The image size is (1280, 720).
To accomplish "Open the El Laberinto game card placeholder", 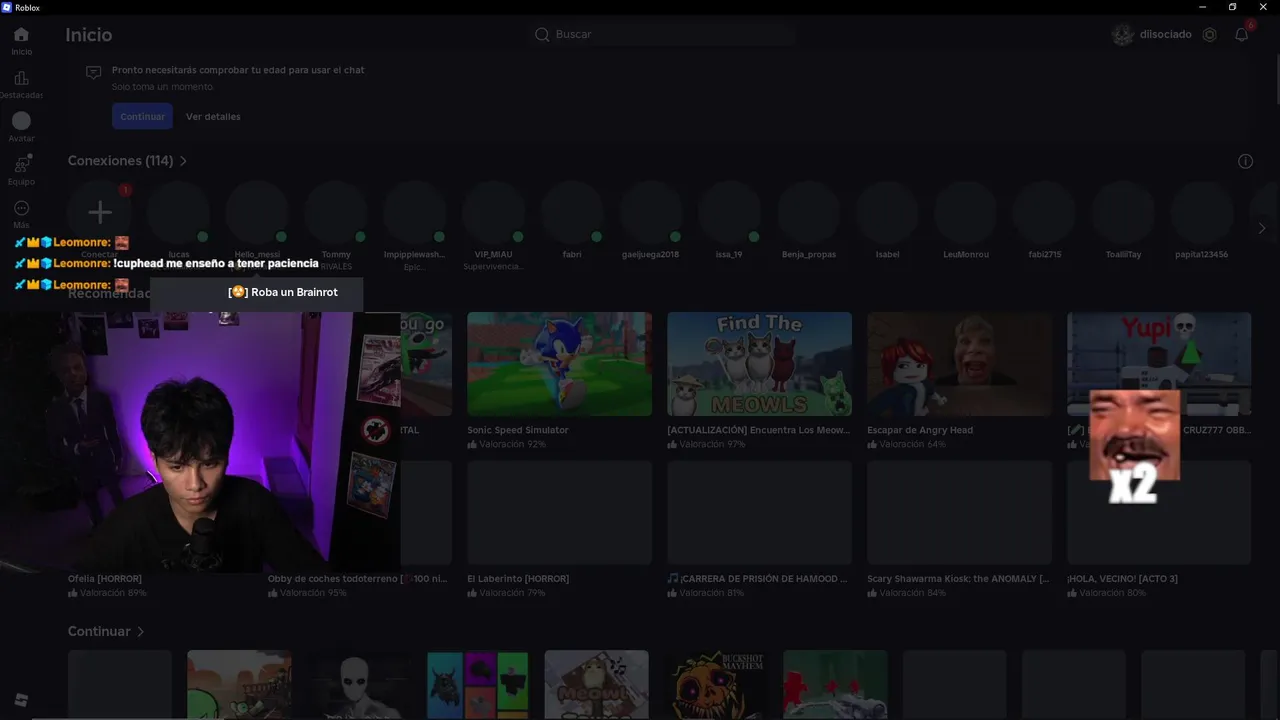I will pyautogui.click(x=559, y=512).
